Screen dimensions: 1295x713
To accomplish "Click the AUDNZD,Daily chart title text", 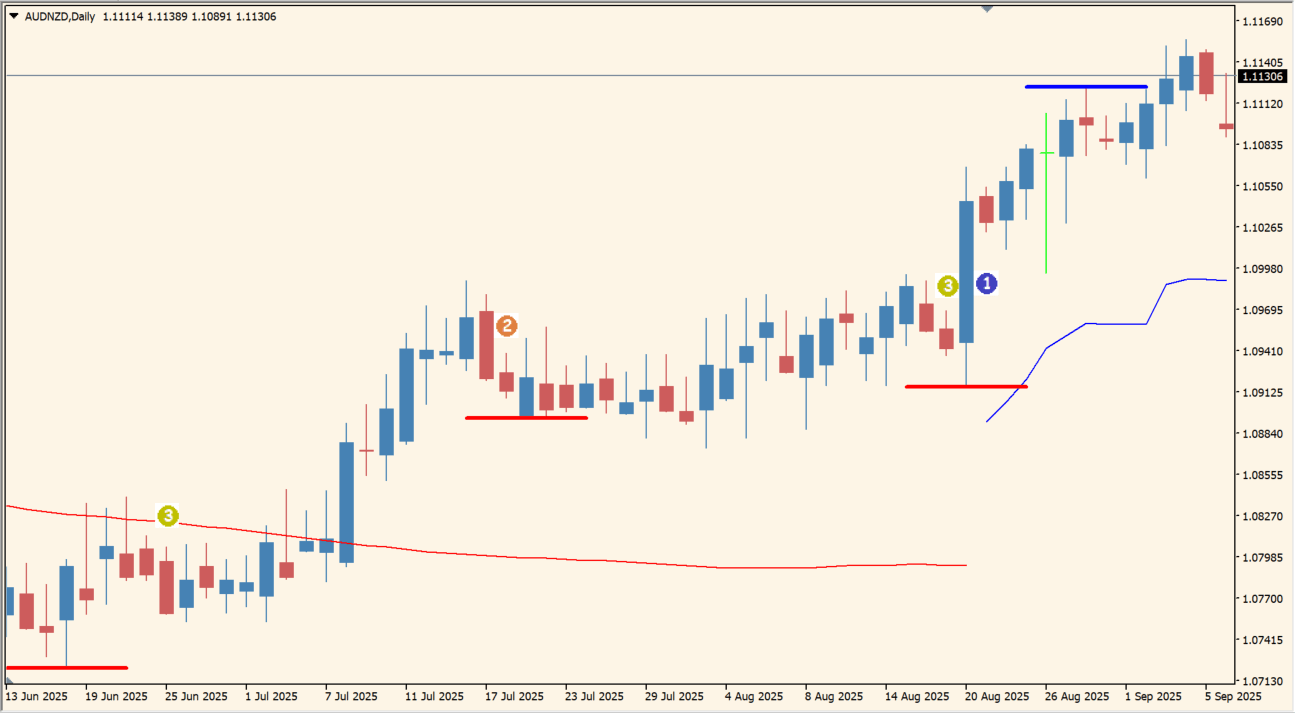I will point(60,17).
